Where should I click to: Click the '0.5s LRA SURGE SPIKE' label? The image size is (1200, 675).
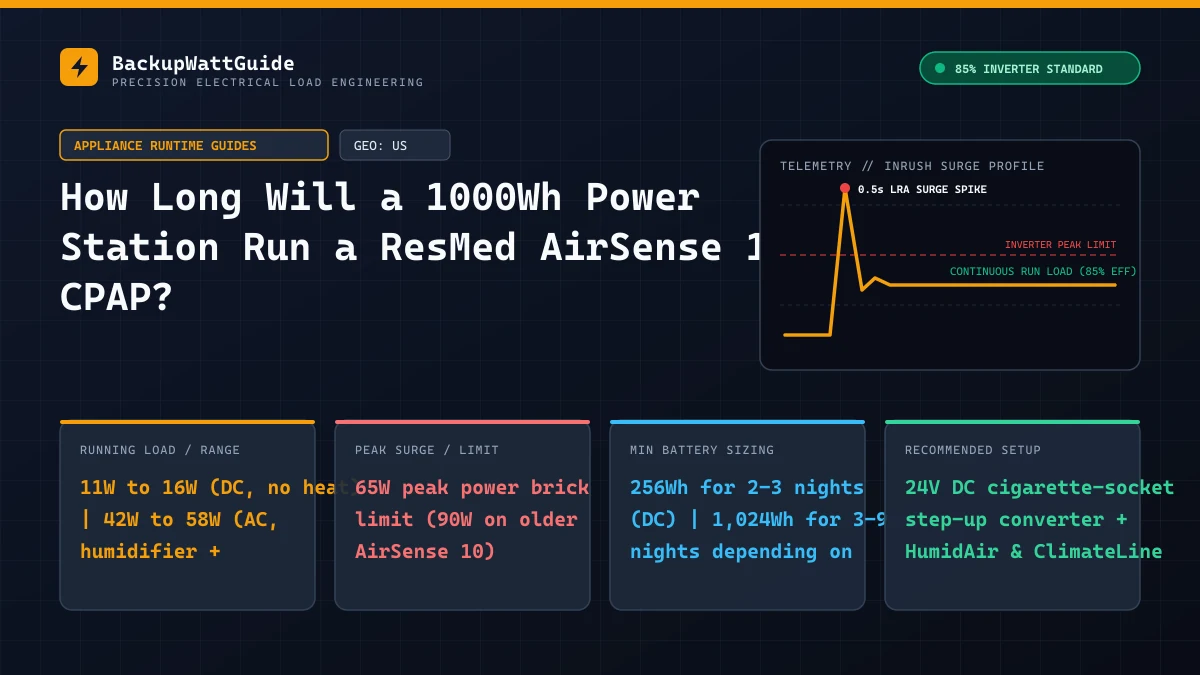(x=922, y=189)
